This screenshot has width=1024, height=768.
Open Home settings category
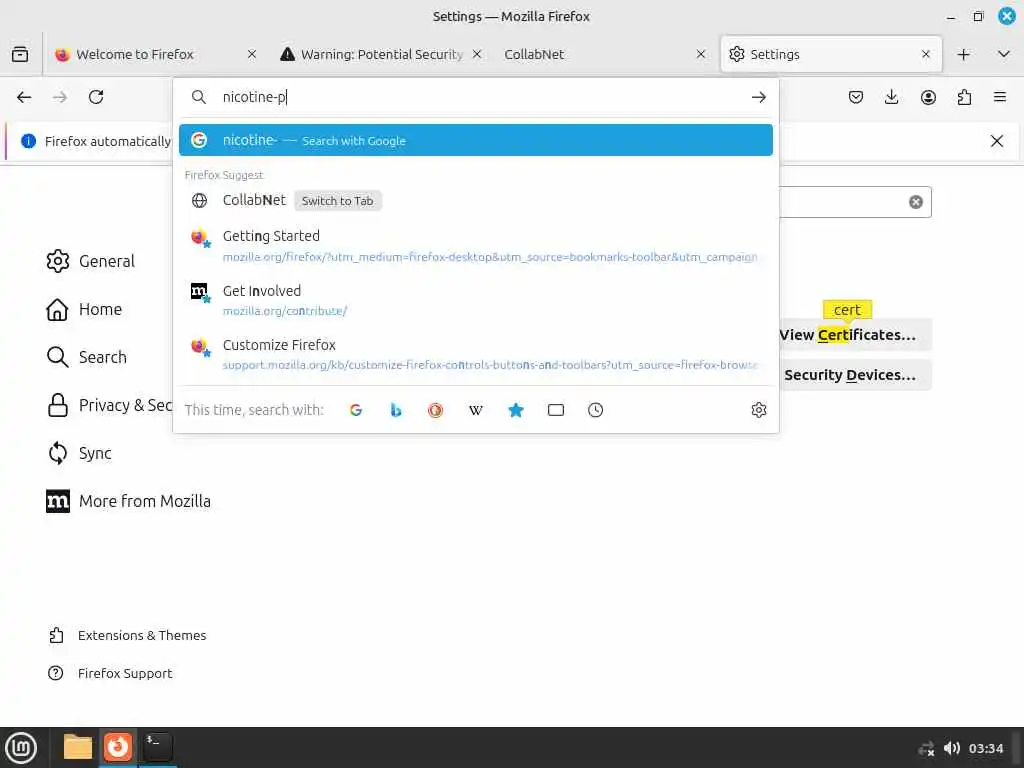point(84,310)
